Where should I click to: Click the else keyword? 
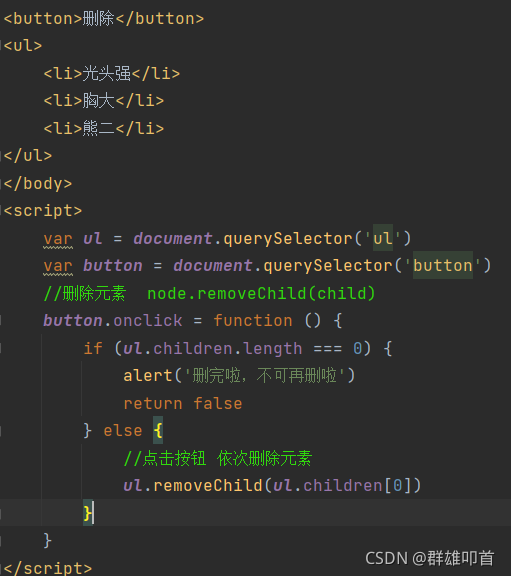click(x=123, y=431)
